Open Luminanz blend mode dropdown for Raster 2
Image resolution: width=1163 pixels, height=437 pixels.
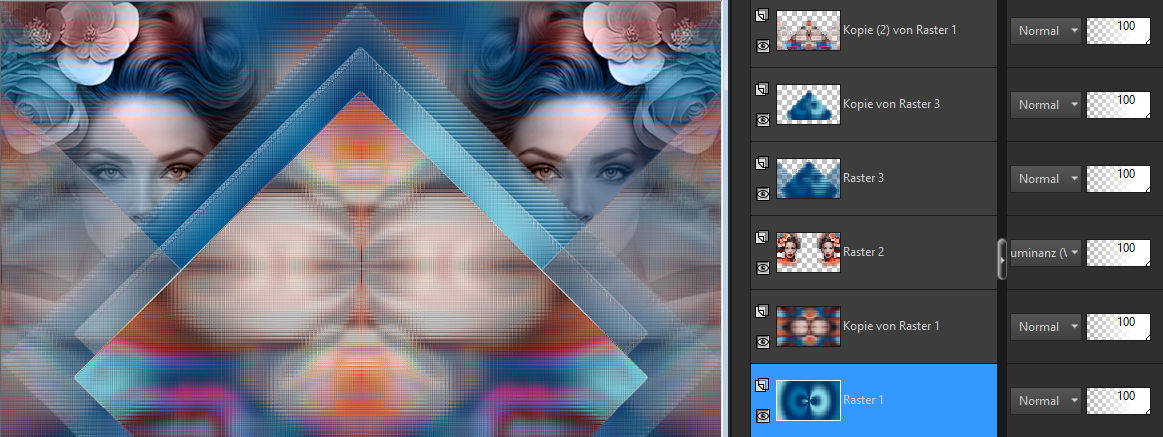coord(1046,253)
